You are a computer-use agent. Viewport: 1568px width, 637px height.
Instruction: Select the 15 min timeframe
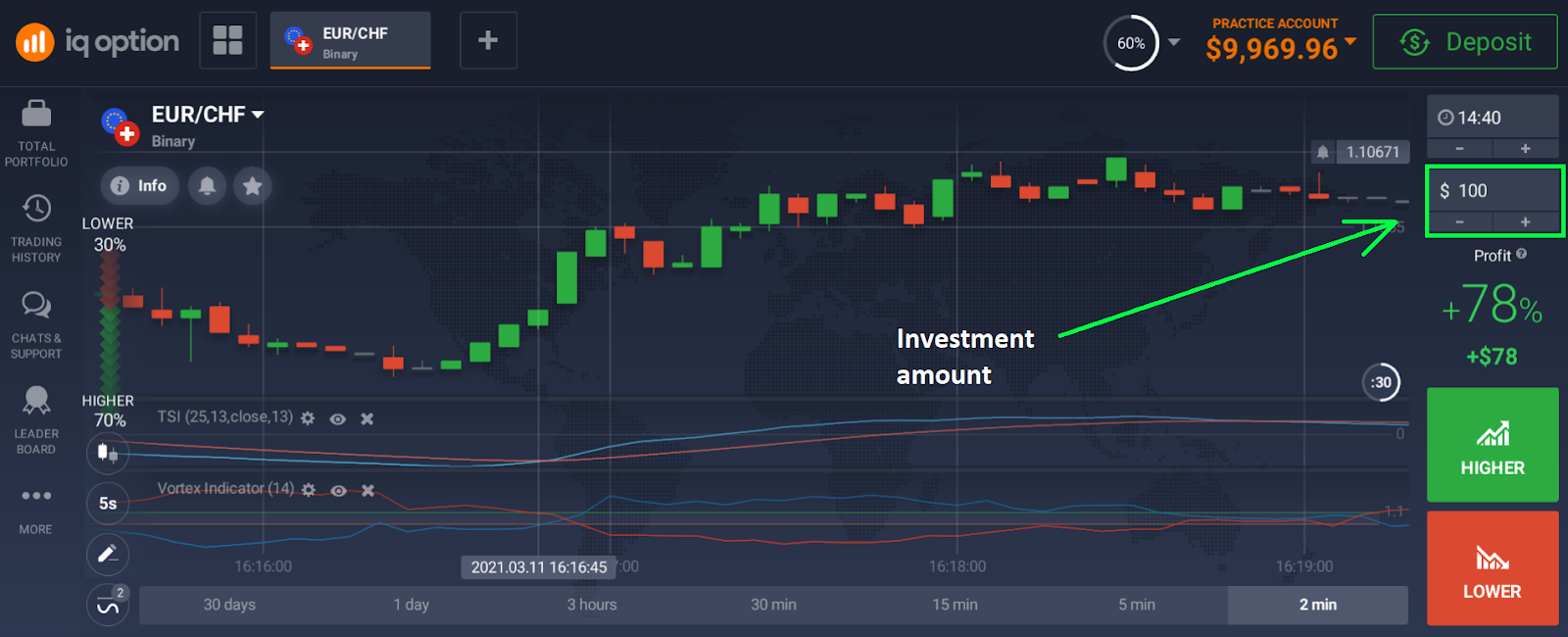955,605
